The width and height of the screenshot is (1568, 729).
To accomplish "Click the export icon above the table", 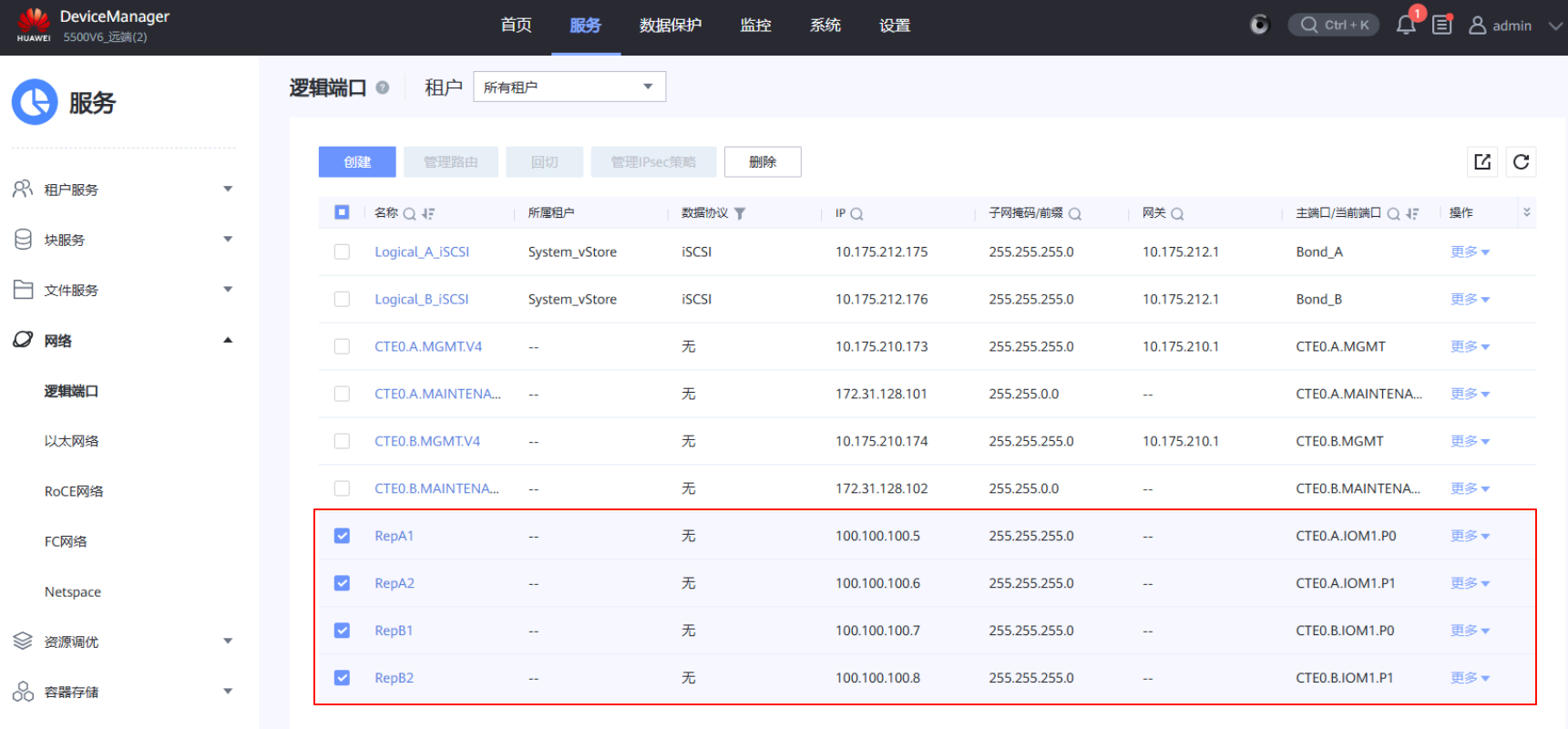I will [x=1482, y=162].
